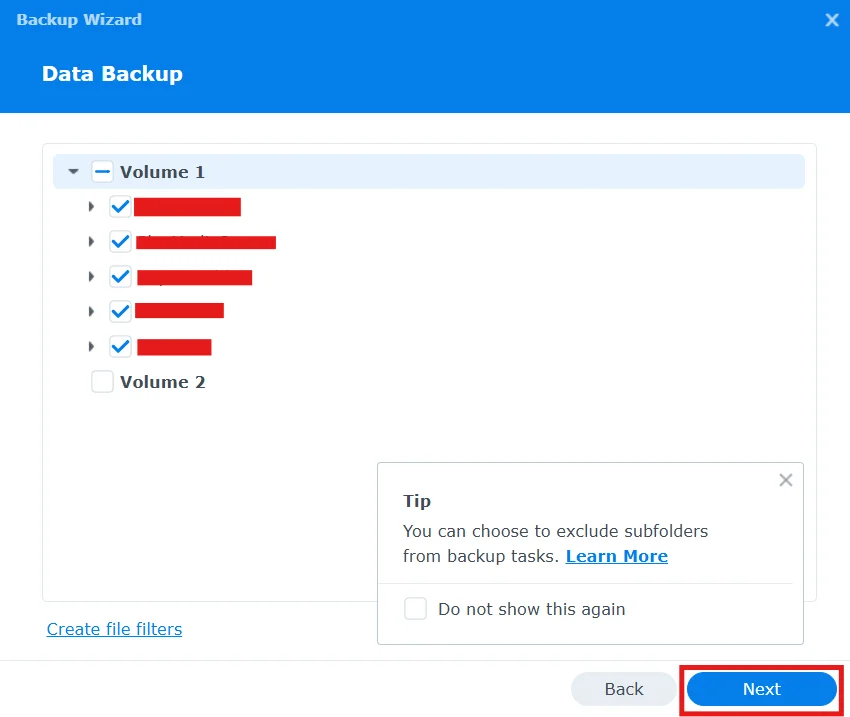Uncheck the first folder's backup checkbox
This screenshot has width=850, height=717.
coord(120,206)
